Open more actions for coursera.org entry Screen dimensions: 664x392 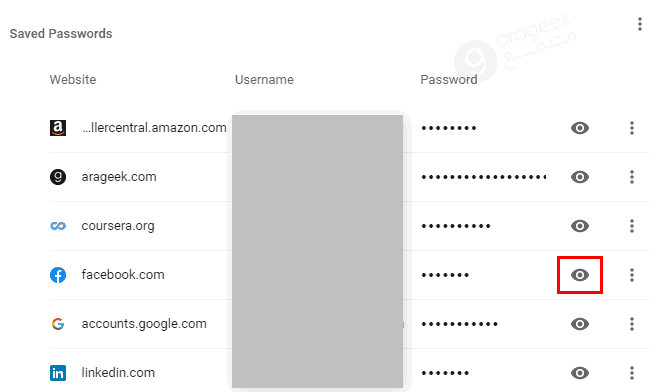[632, 226]
